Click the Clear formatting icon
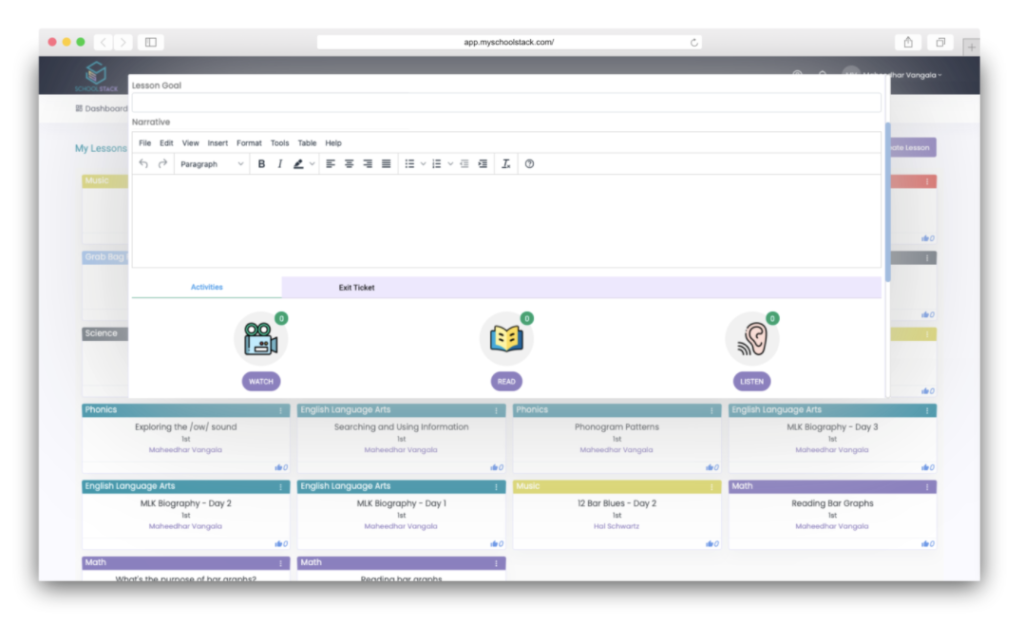This screenshot has height=642, width=1024. click(x=507, y=163)
